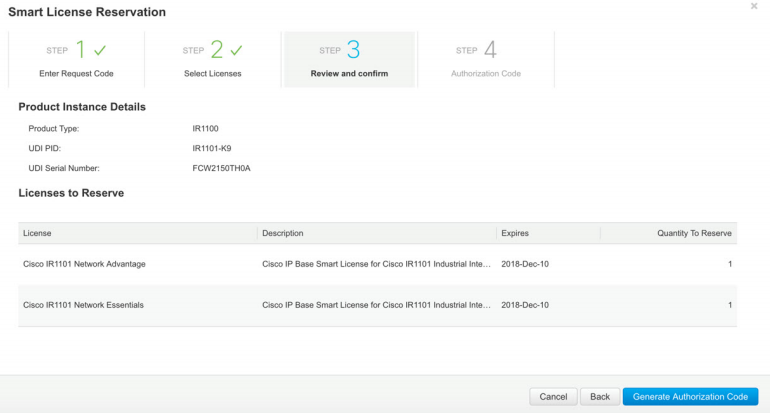Click quantity 1 in Network Essentials row
776x419 pixels.
pyautogui.click(x=729, y=305)
